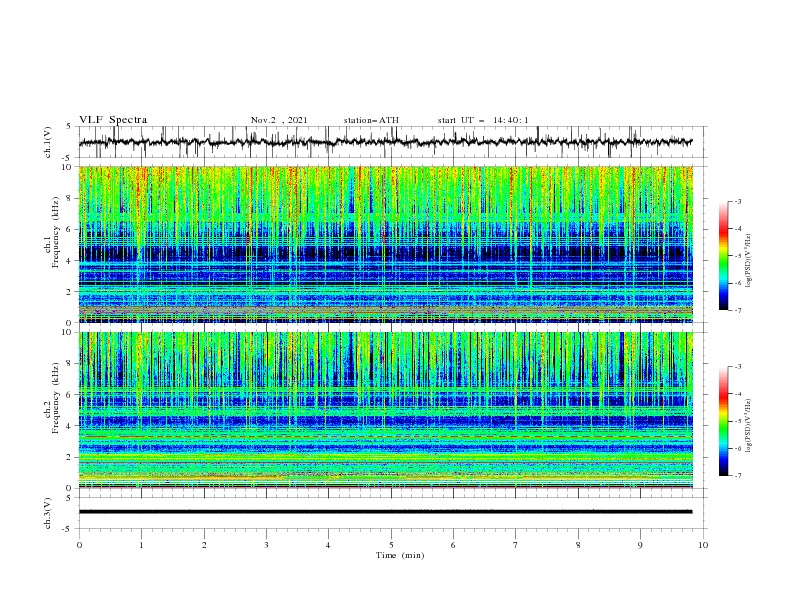Click the flat ch.3 voltage trace
This screenshot has height=612, width=792.
[385, 512]
